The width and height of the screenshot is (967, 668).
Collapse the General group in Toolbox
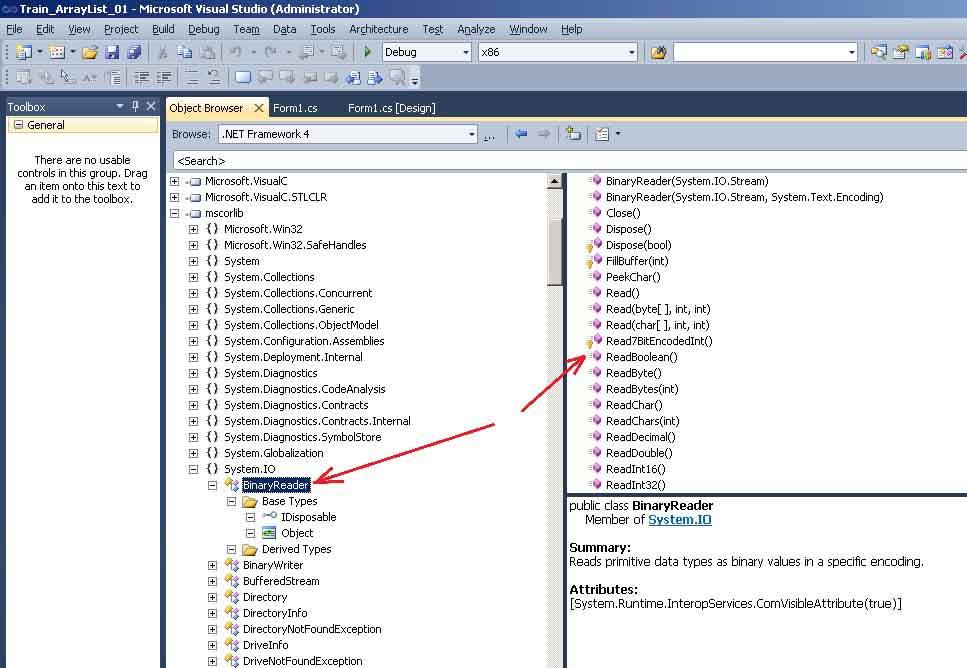19,125
